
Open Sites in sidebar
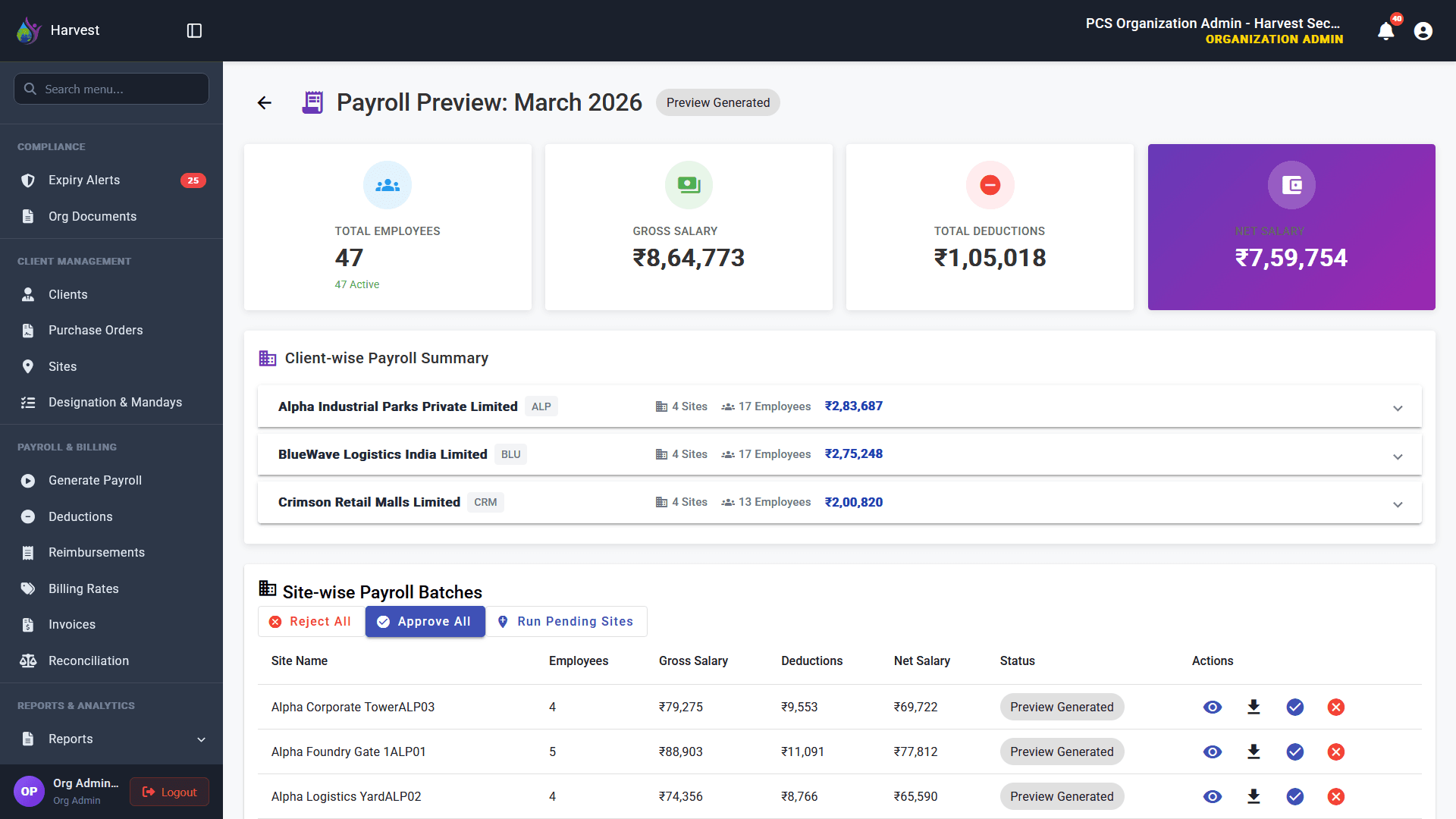tap(111, 366)
